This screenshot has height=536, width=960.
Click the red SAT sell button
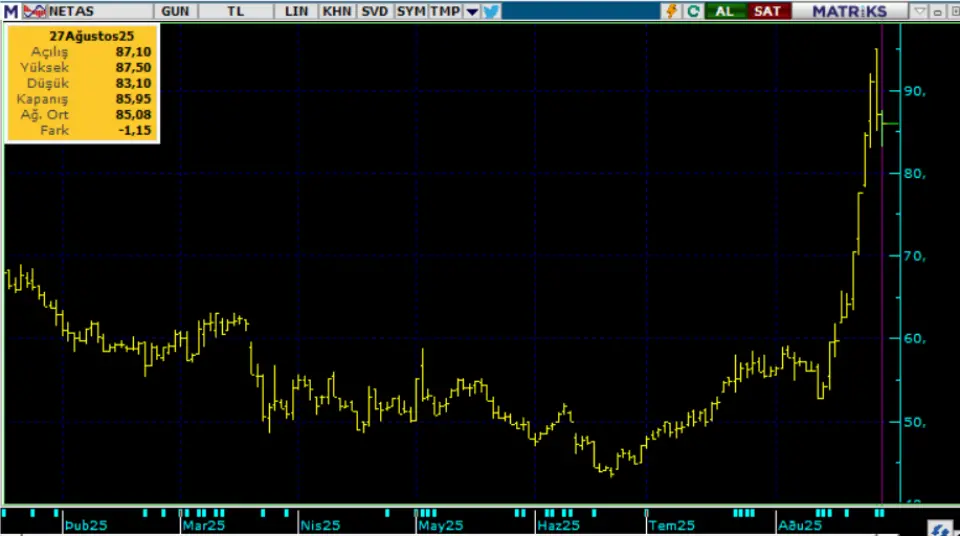pyautogui.click(x=768, y=11)
